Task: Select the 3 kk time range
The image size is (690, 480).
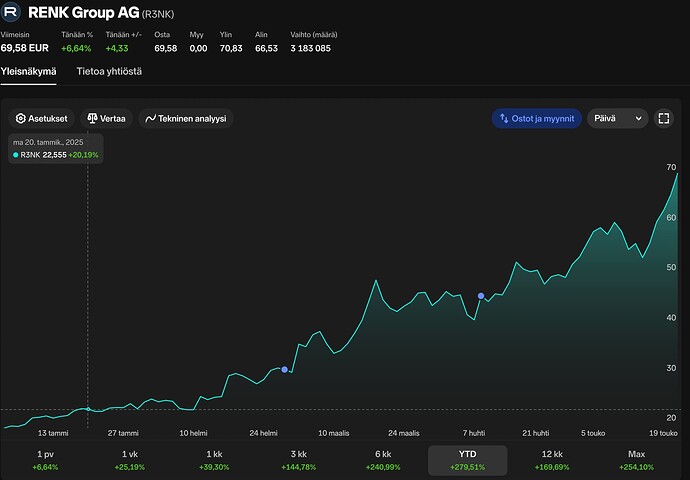Action: 298,460
